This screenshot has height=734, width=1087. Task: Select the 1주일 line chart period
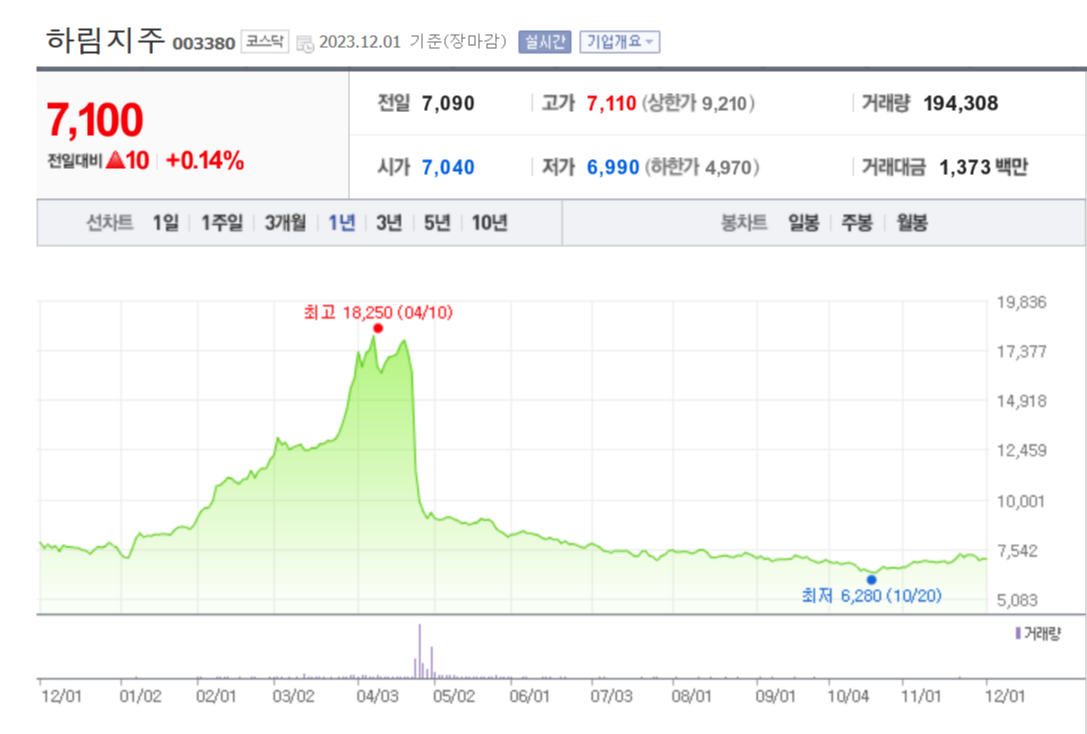(x=222, y=222)
